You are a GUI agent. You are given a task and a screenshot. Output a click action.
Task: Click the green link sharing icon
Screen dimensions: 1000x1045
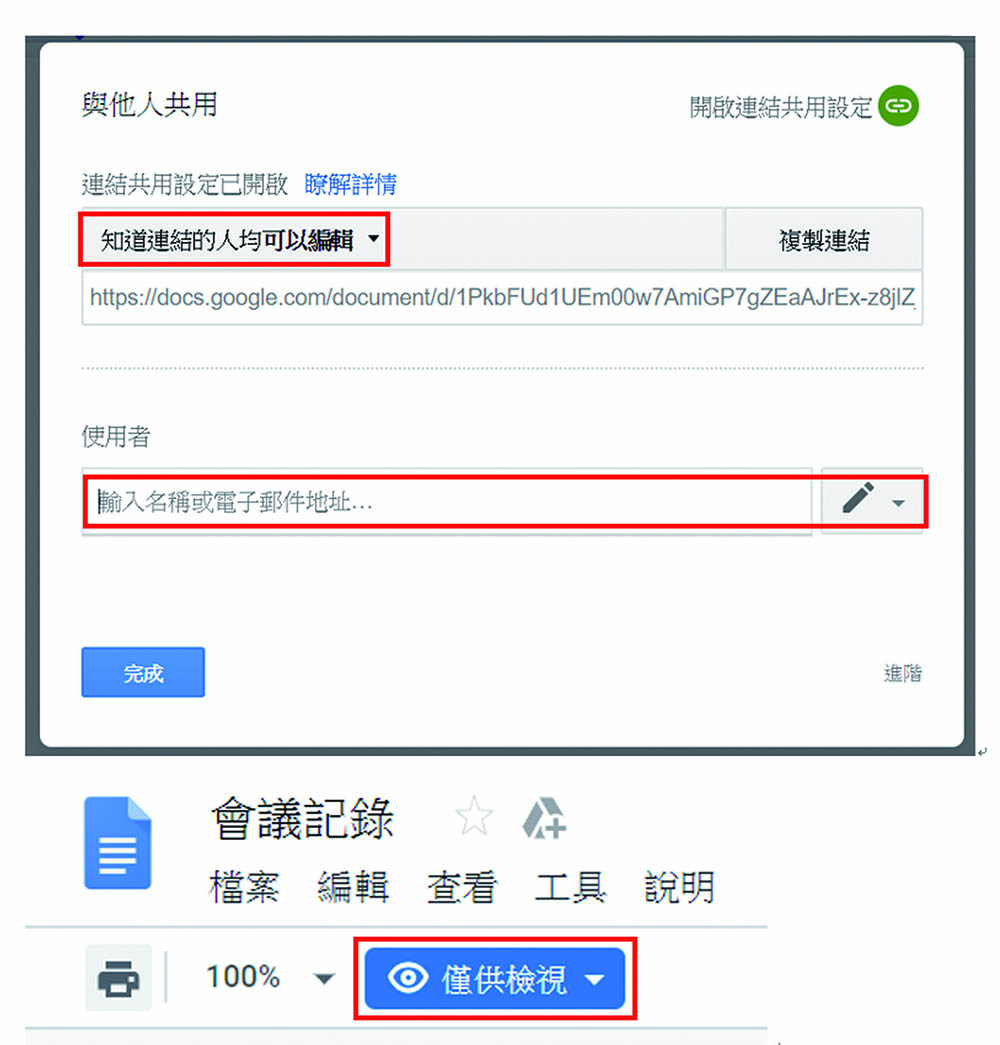coord(898,105)
